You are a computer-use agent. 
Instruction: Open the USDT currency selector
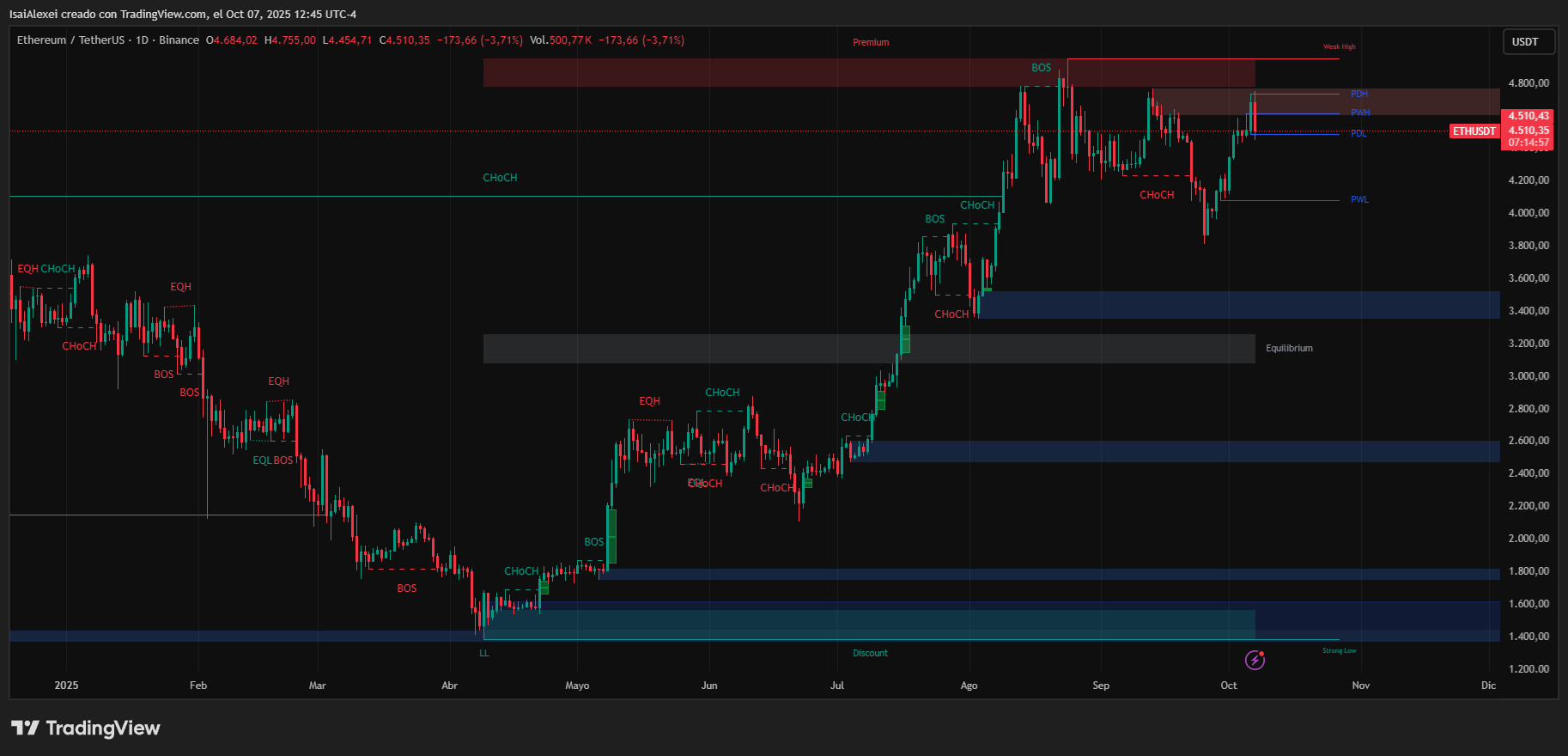click(x=1525, y=42)
